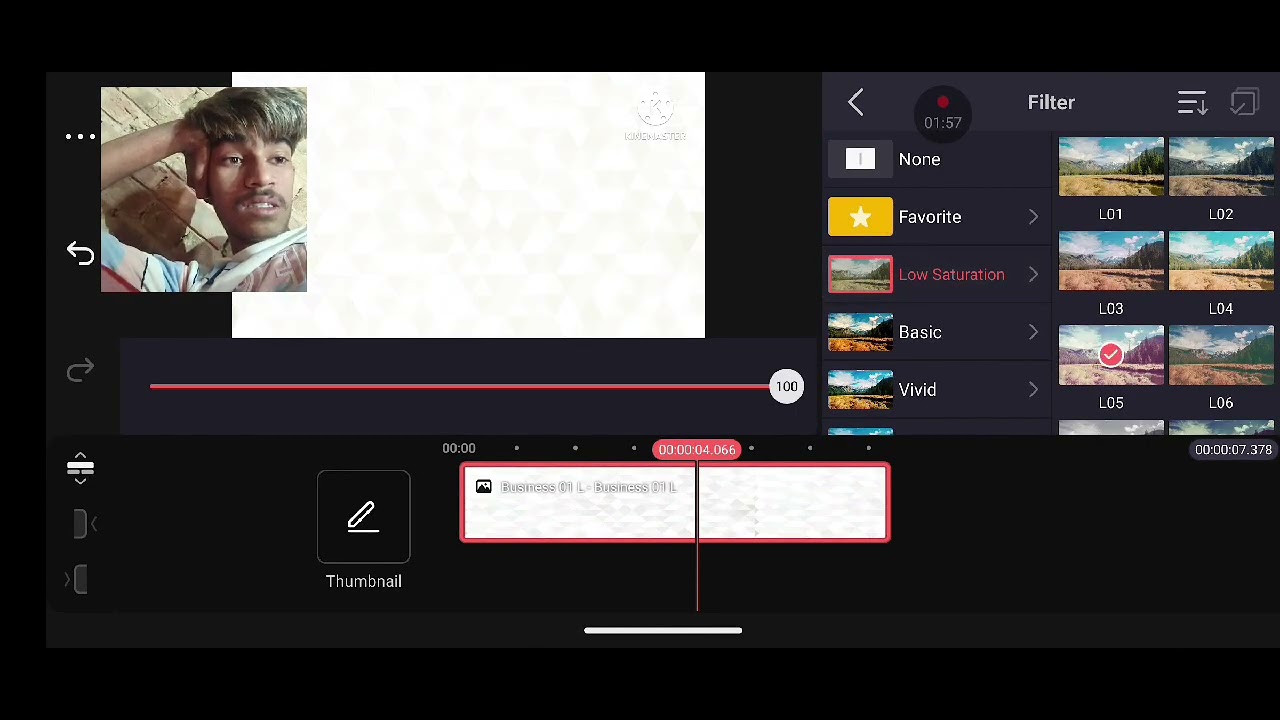
Task: Open the sort filters icon
Action: tap(1192, 102)
